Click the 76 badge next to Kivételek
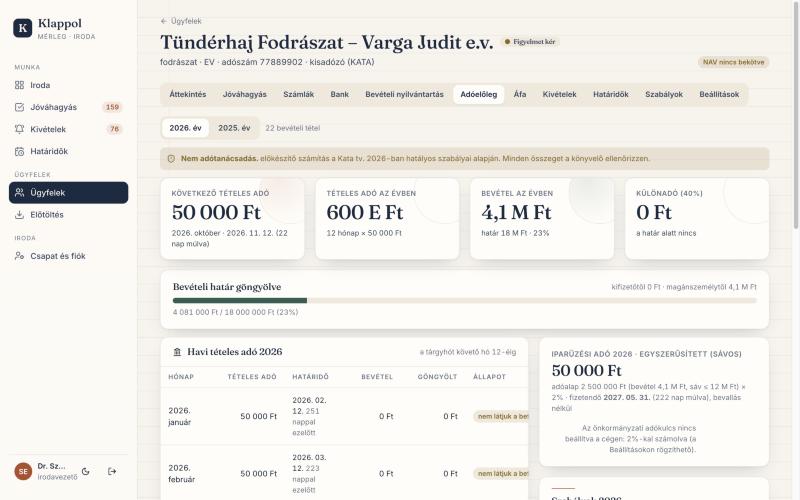 (115, 129)
